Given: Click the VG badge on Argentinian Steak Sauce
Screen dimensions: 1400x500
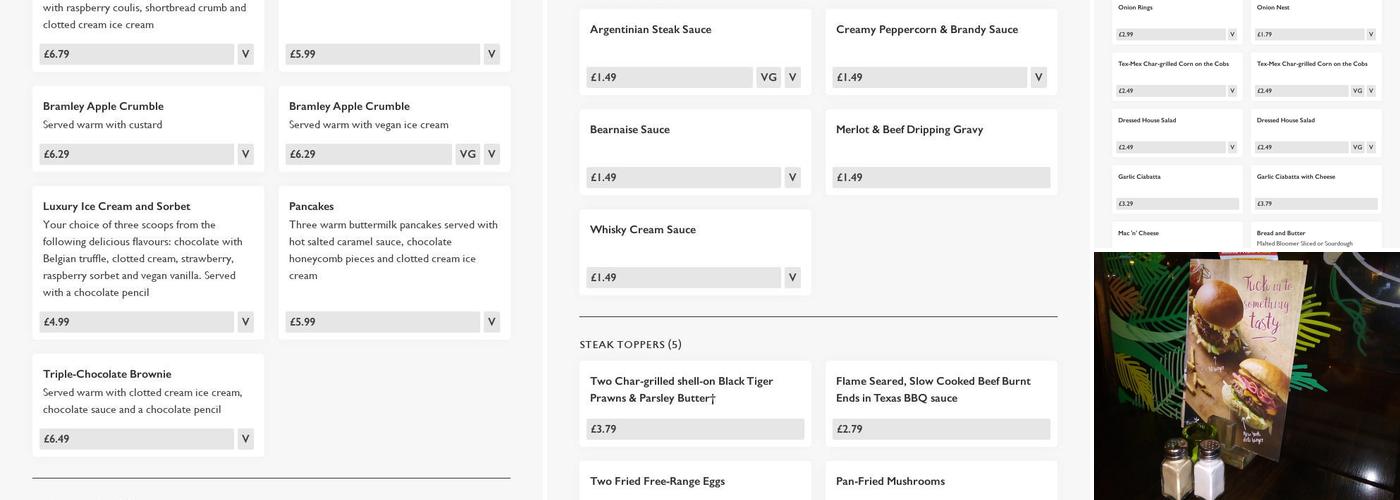Looking at the screenshot, I should tap(768, 77).
